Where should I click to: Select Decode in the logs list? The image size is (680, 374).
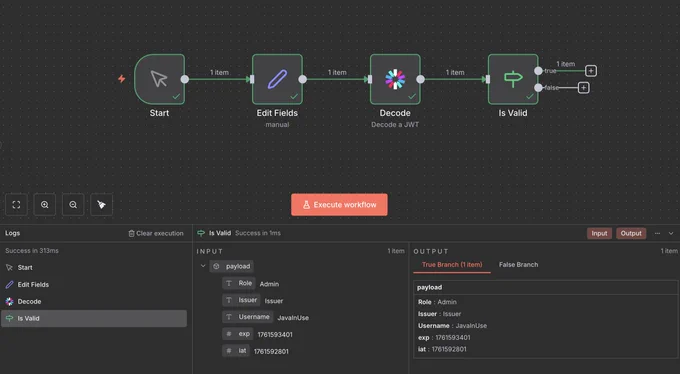click(x=94, y=302)
